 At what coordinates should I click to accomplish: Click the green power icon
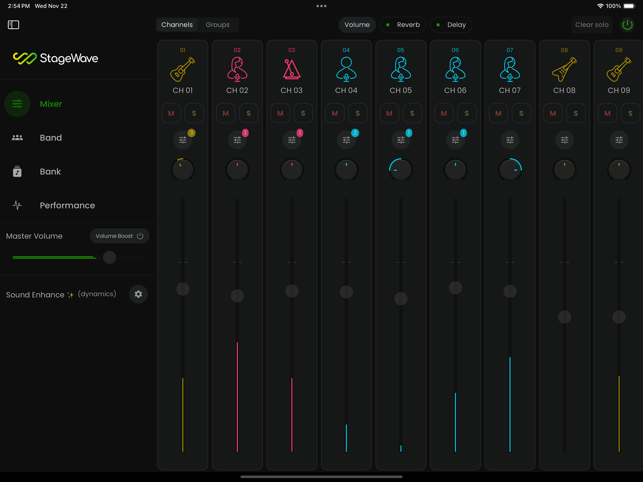coord(627,25)
